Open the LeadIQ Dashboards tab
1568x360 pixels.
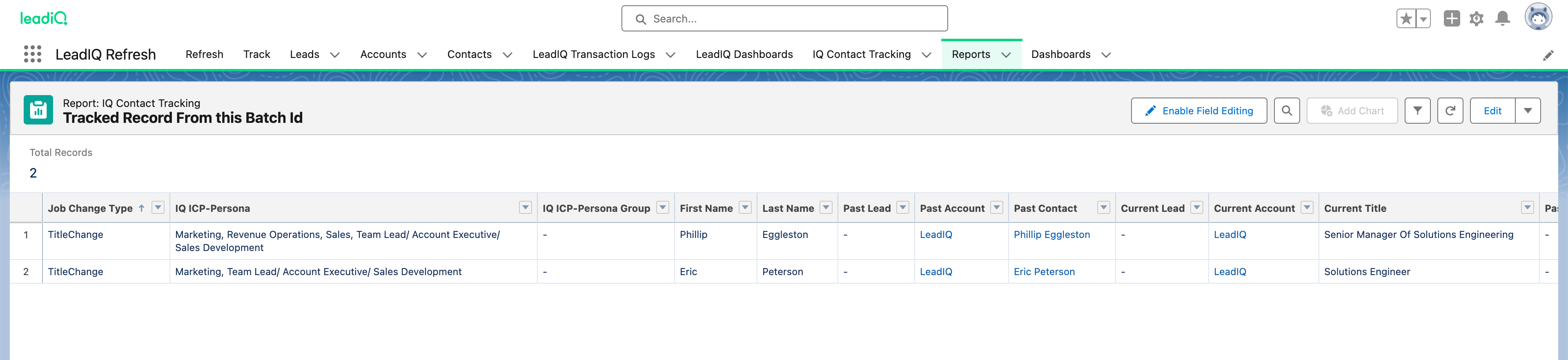click(x=744, y=55)
